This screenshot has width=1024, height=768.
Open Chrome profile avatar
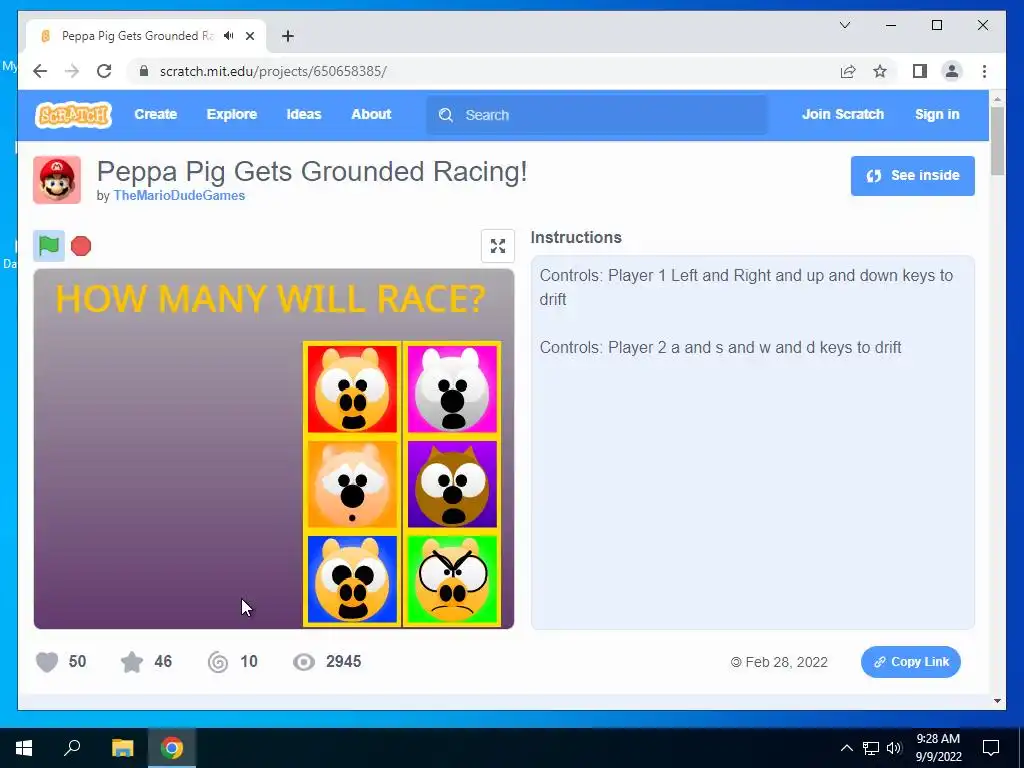pos(952,71)
